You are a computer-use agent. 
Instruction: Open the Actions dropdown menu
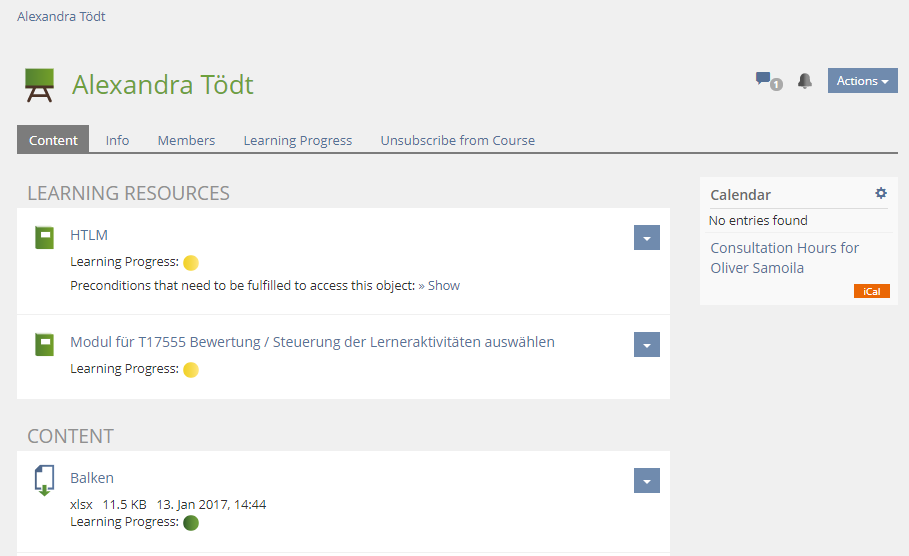click(862, 81)
